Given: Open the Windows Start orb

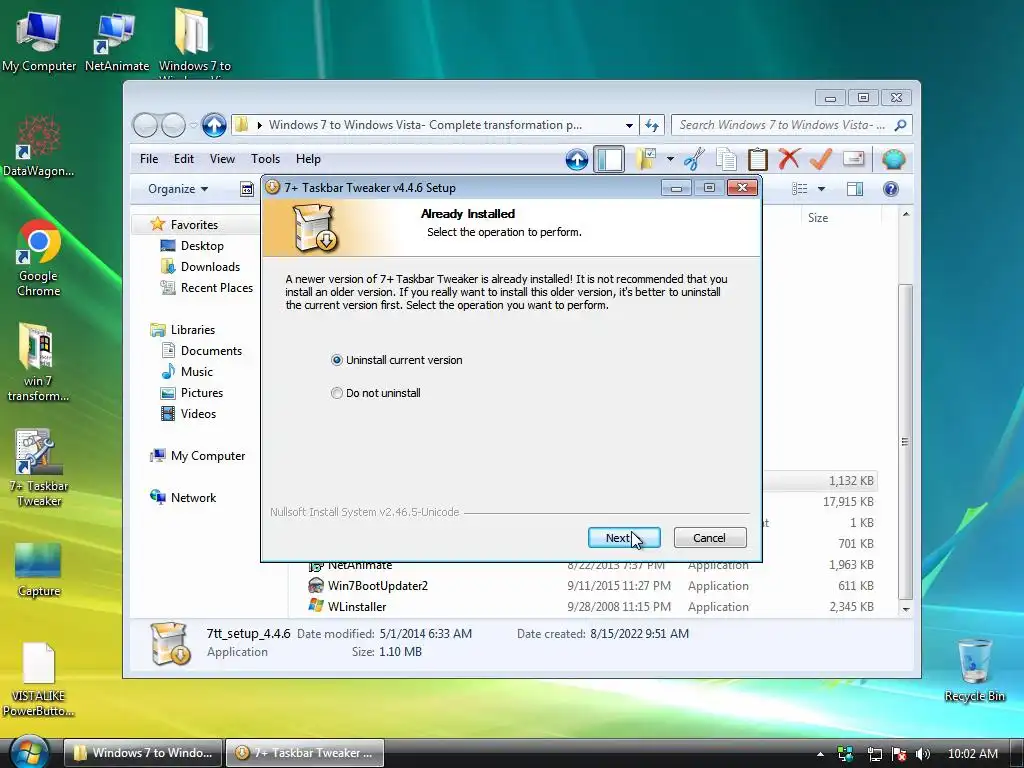Looking at the screenshot, I should [x=29, y=752].
